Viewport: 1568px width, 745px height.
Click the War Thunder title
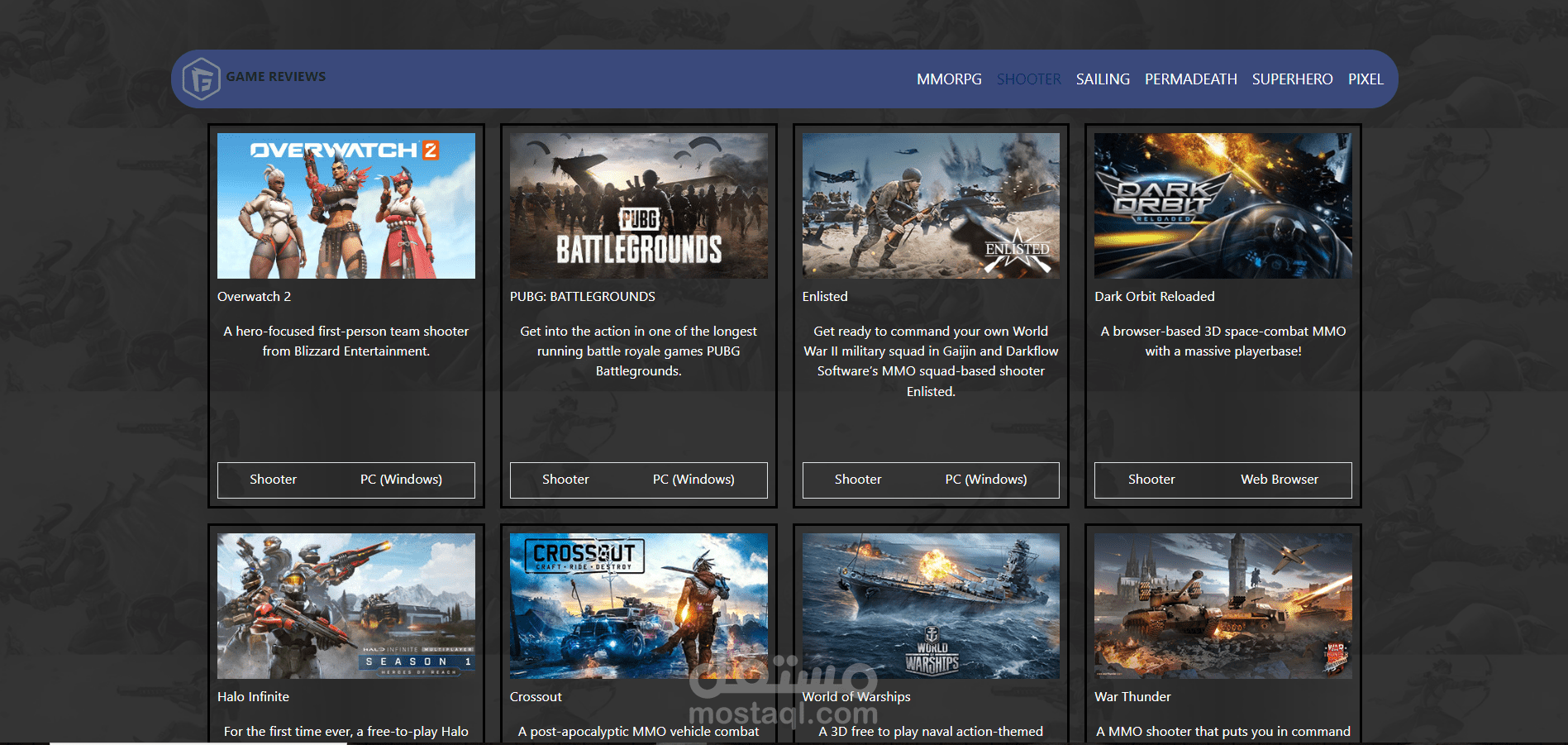(x=1133, y=697)
